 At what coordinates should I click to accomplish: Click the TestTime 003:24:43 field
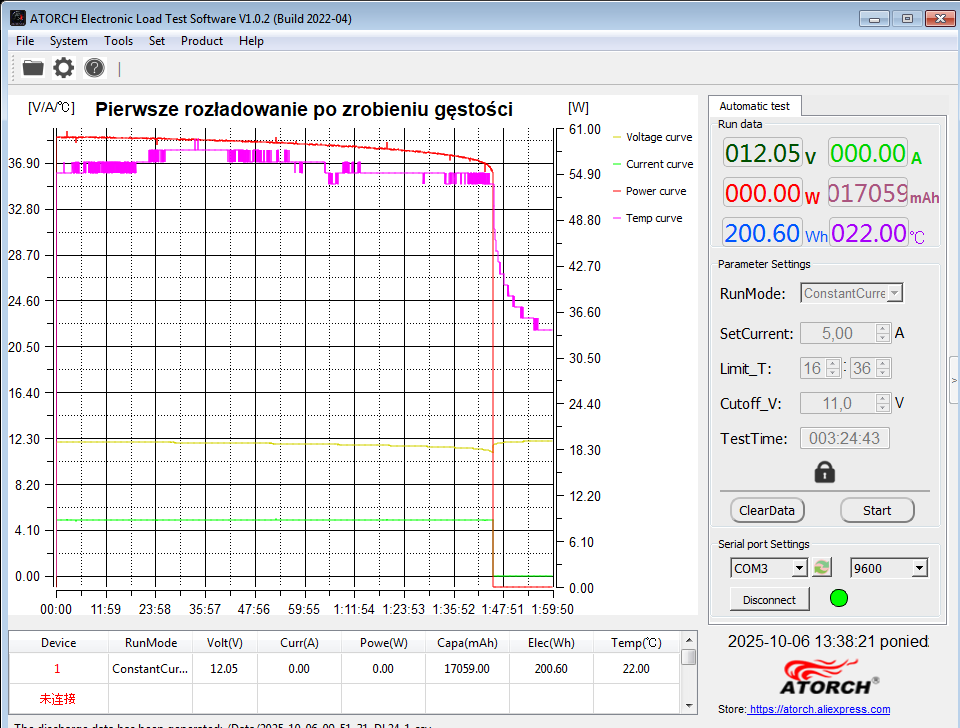(x=844, y=438)
